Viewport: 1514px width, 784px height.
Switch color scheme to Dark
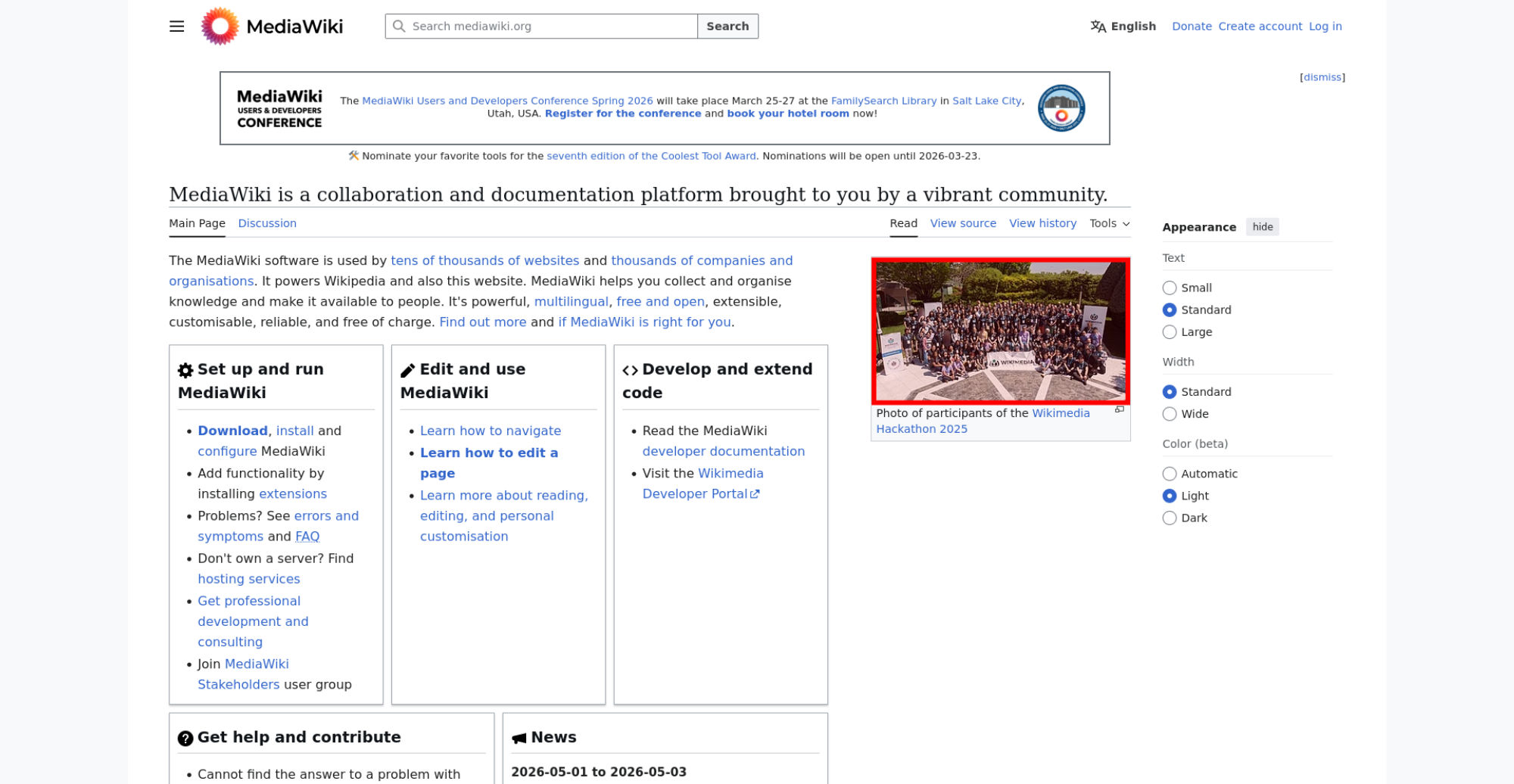1170,518
